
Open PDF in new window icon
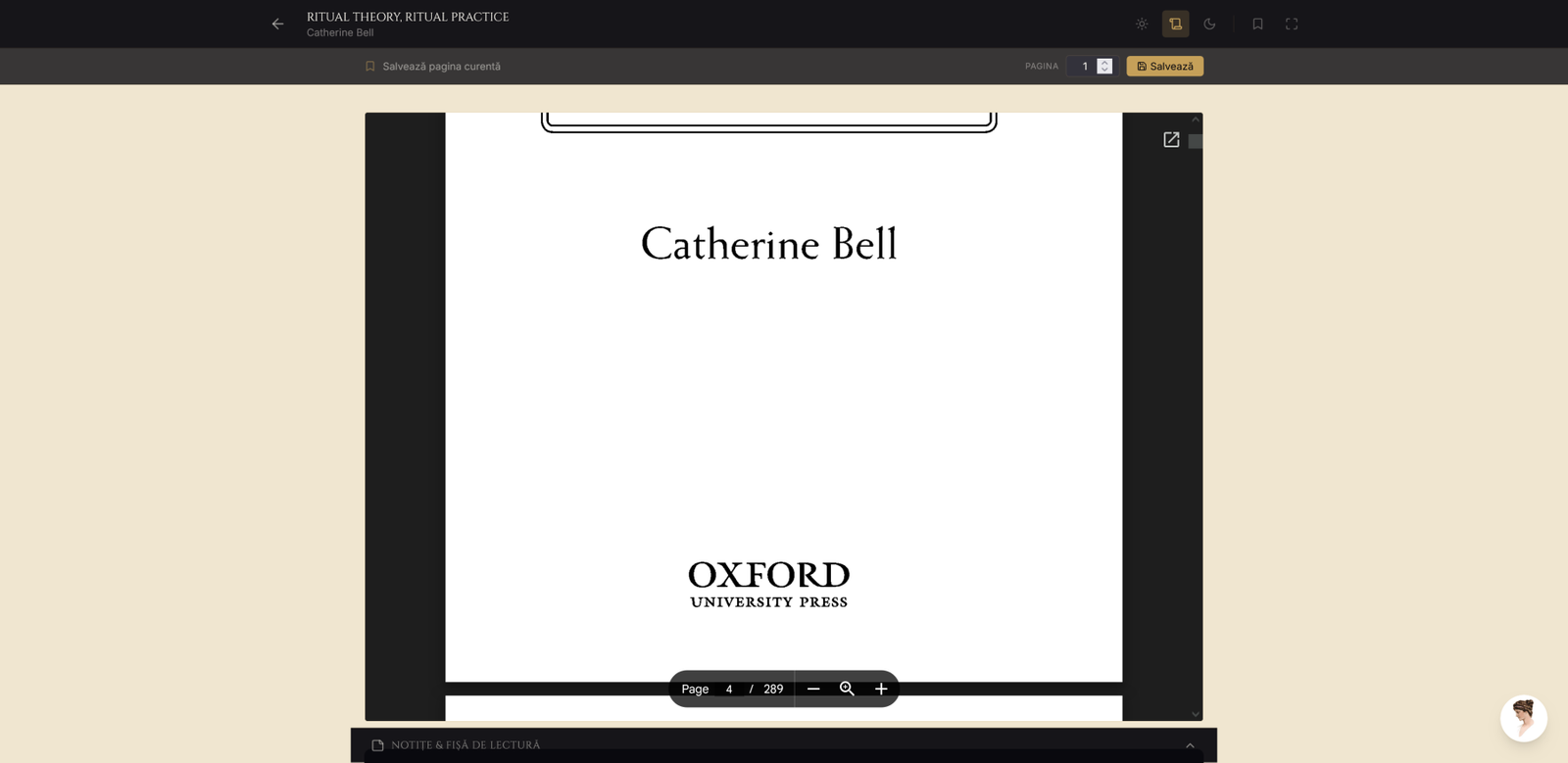[1171, 140]
